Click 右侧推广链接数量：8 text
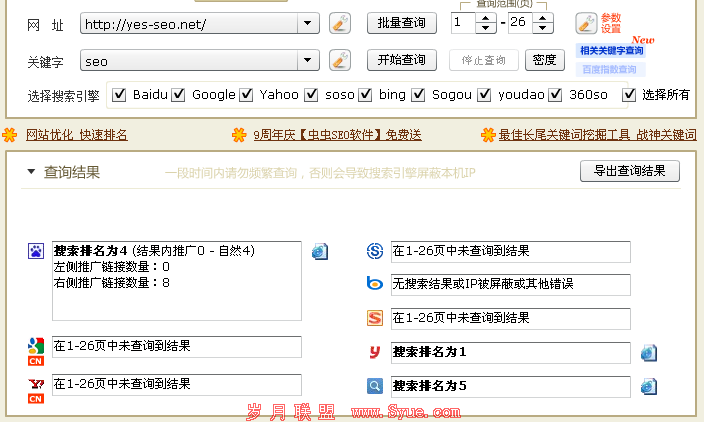The height and width of the screenshot is (422, 704). click(x=112, y=283)
